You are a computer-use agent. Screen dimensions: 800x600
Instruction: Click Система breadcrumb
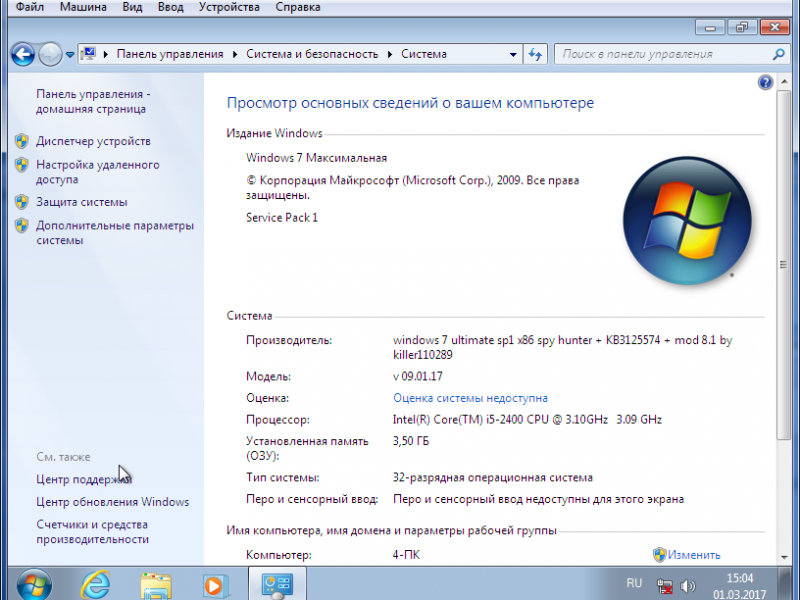click(423, 54)
